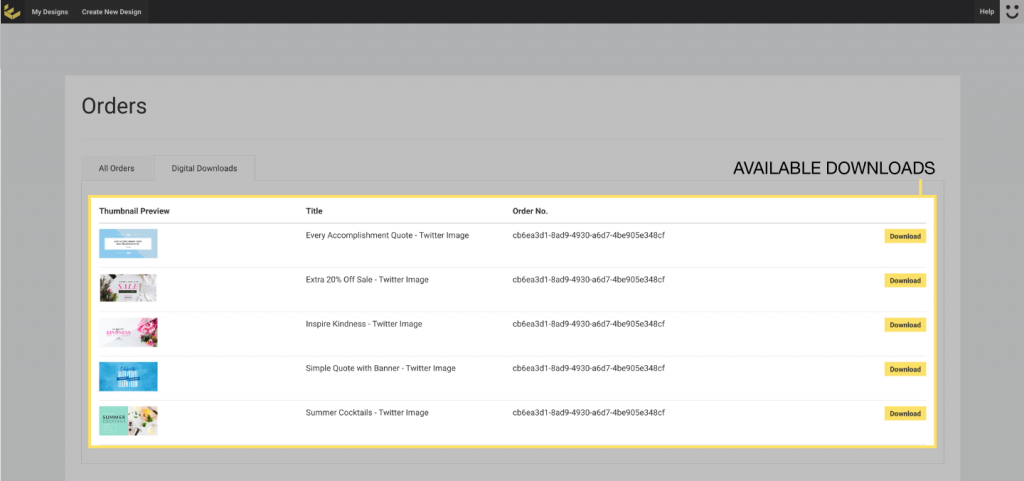Open My Designs from top navigation
The height and width of the screenshot is (481, 1024).
click(50, 12)
